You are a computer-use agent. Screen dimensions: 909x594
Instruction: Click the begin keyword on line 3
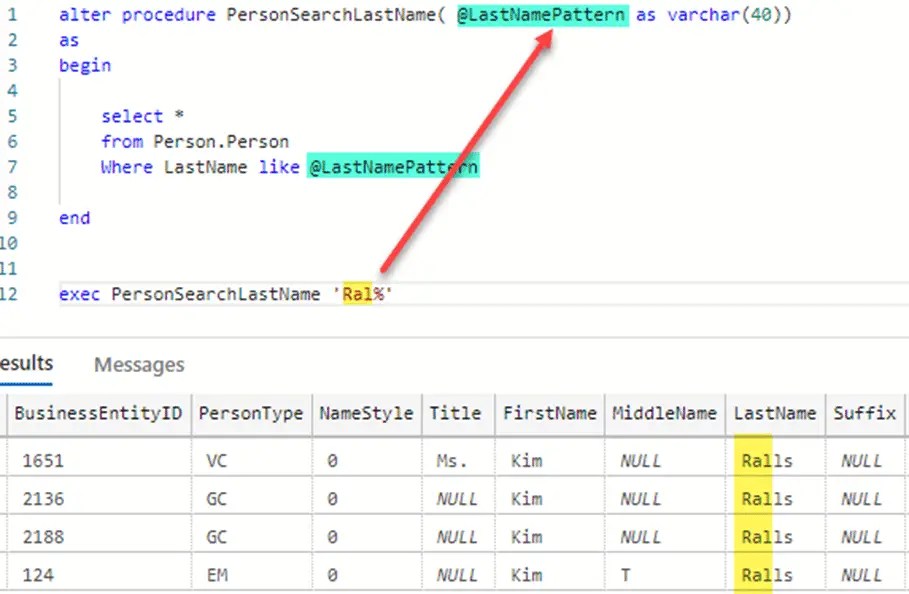[85, 65]
